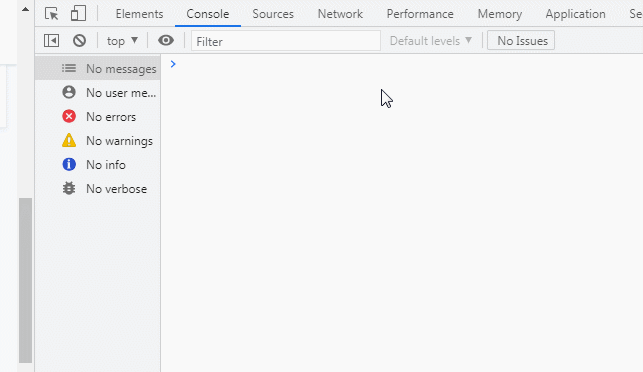Click the page scrollbar up arrow
This screenshot has height=372, width=643.
coord(25,9)
